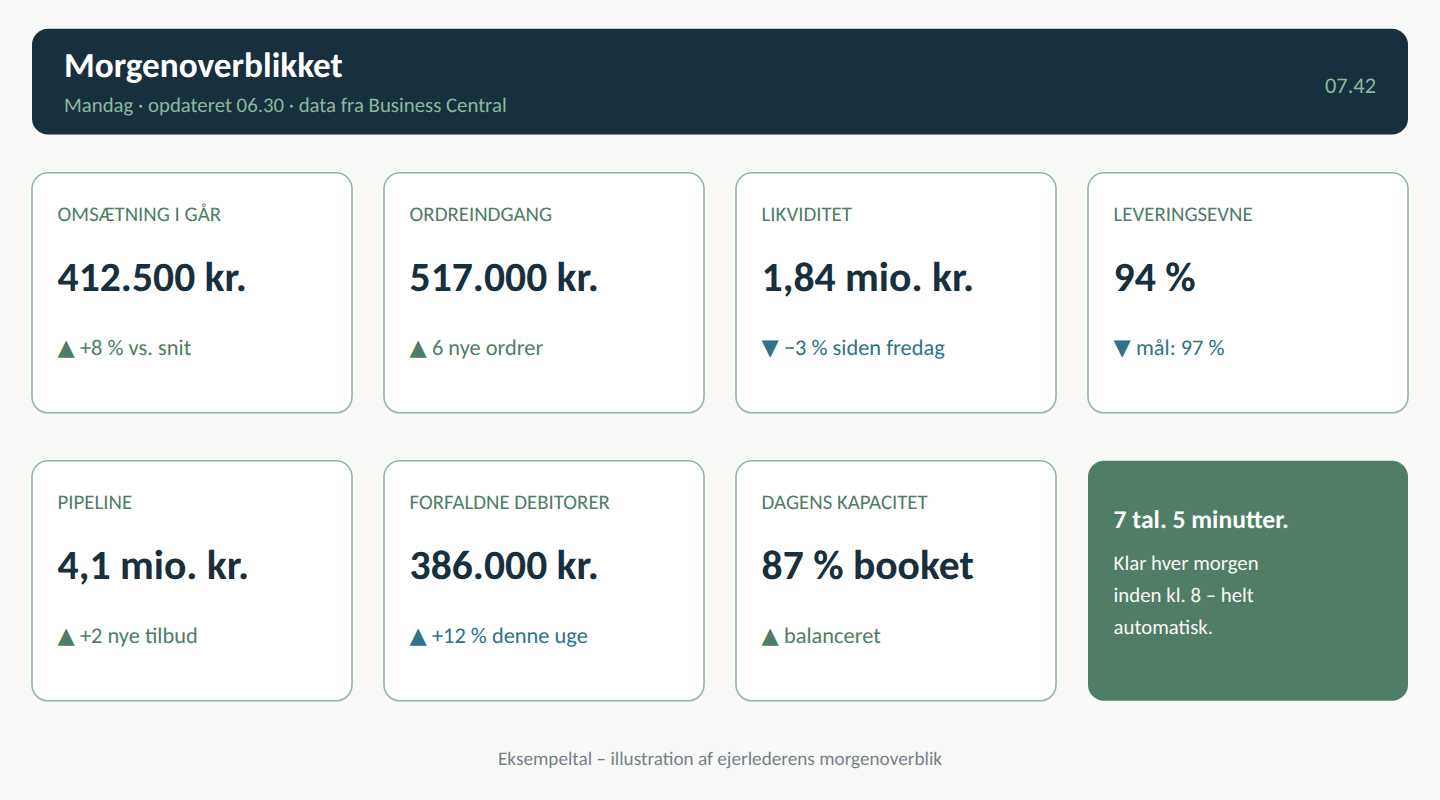The height and width of the screenshot is (800, 1440).
Task: Click the down triangle beside −3 % siden fredag
Action: 770,349
